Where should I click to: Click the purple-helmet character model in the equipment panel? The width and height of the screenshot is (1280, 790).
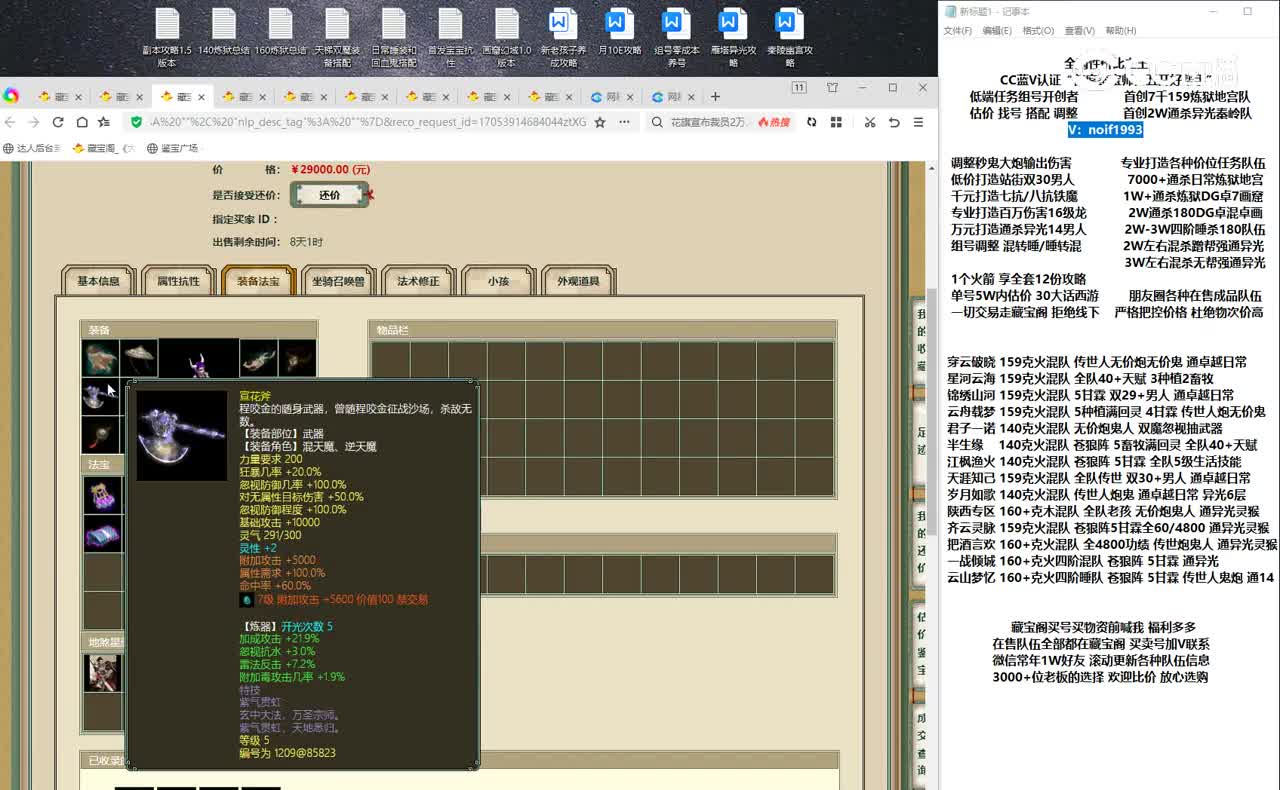pyautogui.click(x=199, y=359)
